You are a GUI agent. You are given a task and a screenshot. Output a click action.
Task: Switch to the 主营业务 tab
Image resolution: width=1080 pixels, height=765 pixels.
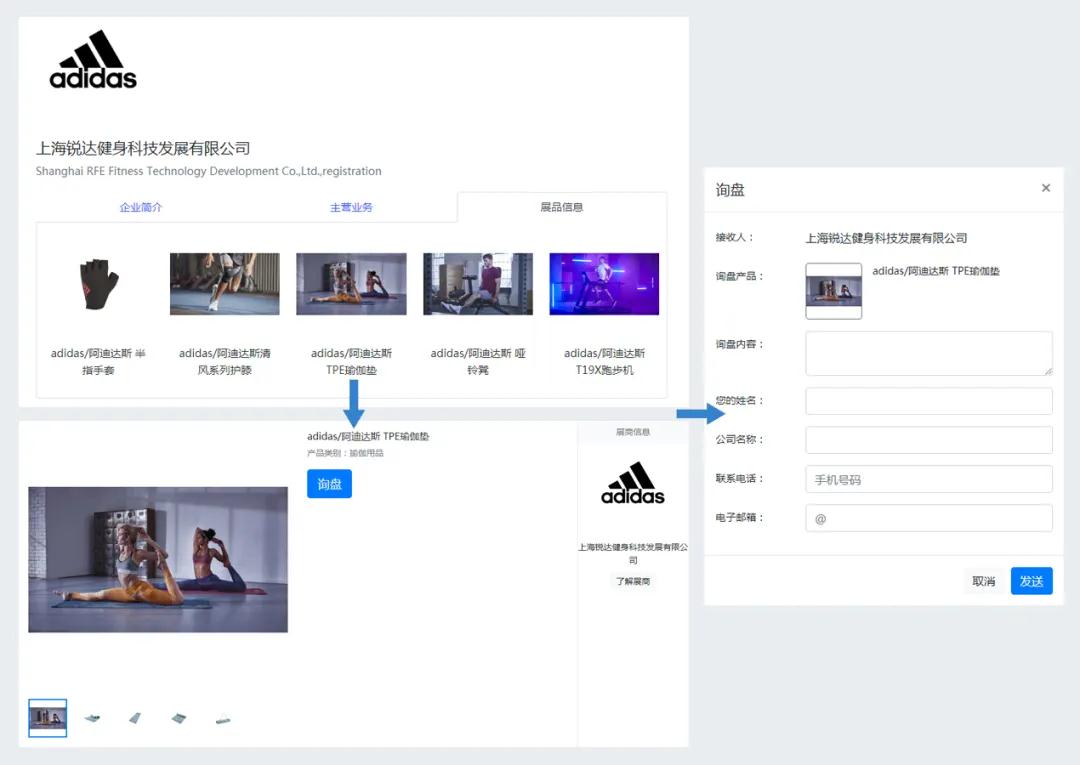(351, 207)
